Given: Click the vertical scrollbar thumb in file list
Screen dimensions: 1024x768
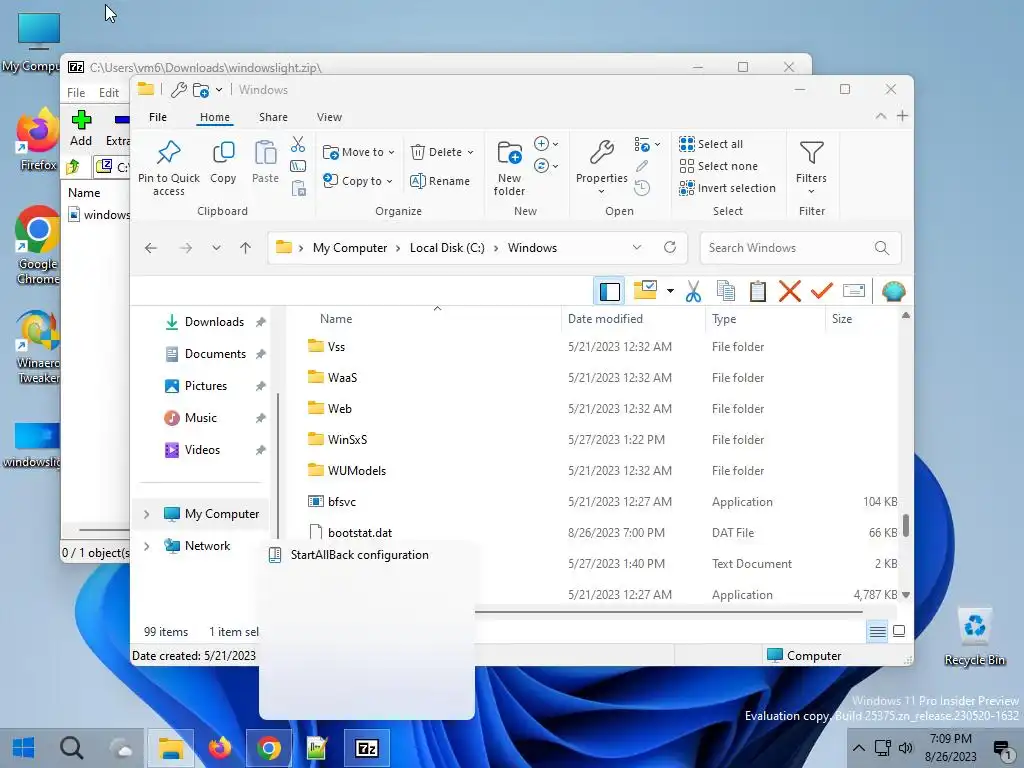Looking at the screenshot, I should click(906, 526).
